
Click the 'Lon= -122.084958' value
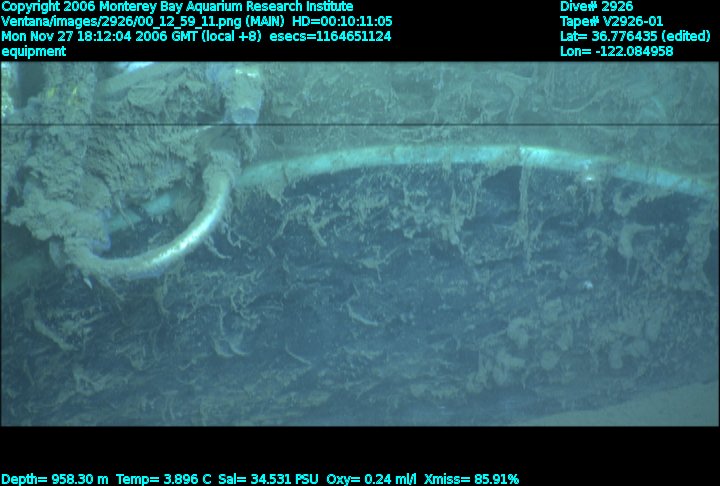click(616, 51)
